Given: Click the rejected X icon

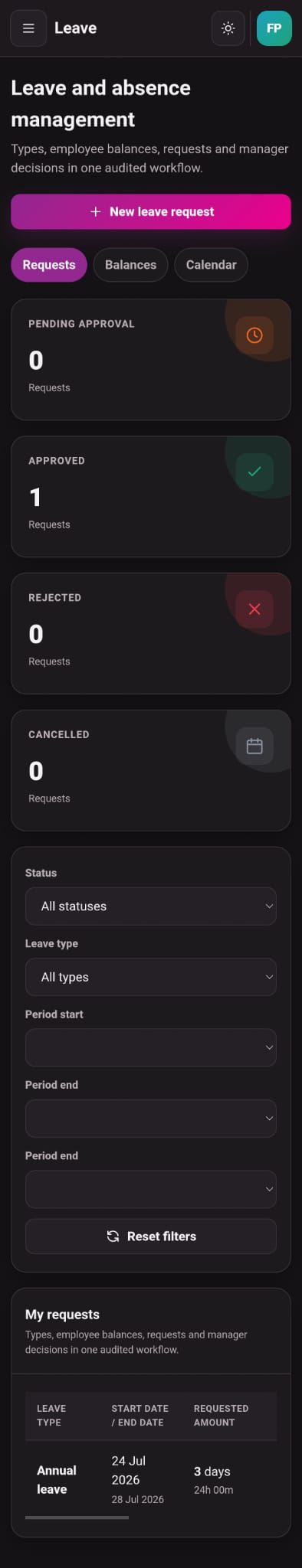Looking at the screenshot, I should (254, 609).
